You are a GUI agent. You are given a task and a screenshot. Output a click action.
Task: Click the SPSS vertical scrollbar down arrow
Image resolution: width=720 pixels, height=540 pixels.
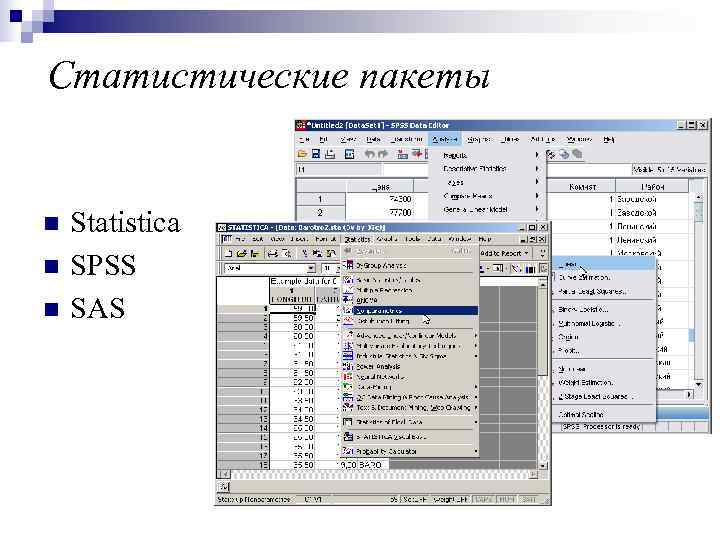[x=698, y=384]
